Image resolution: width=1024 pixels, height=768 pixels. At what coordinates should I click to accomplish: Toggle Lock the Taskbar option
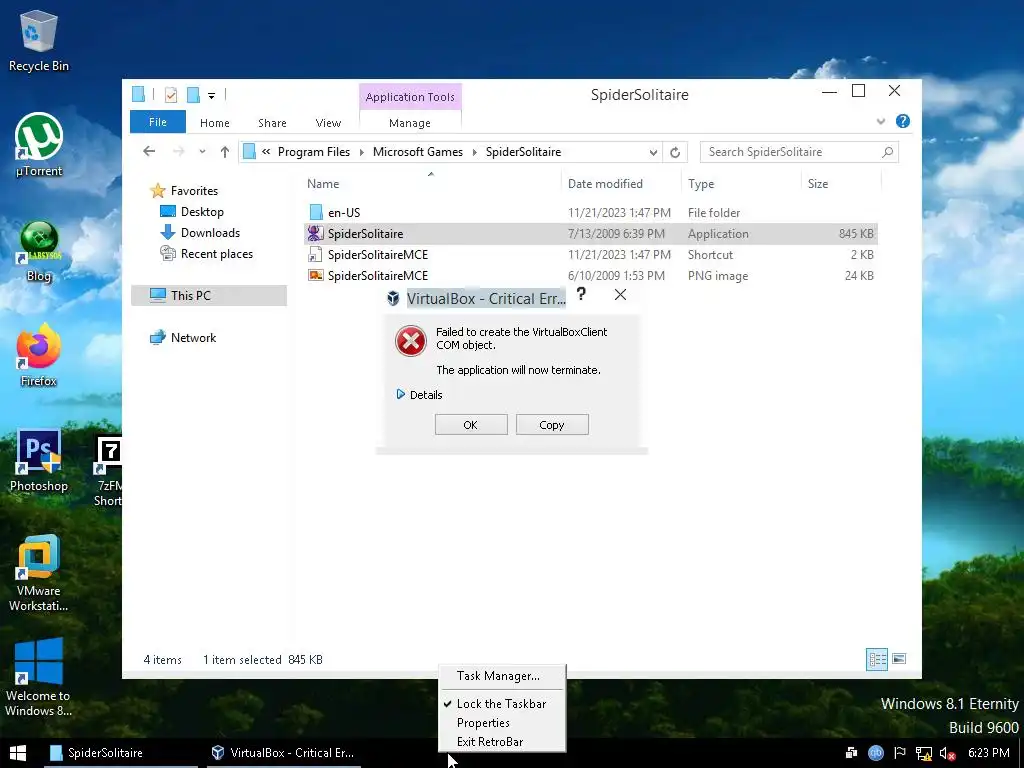(501, 704)
